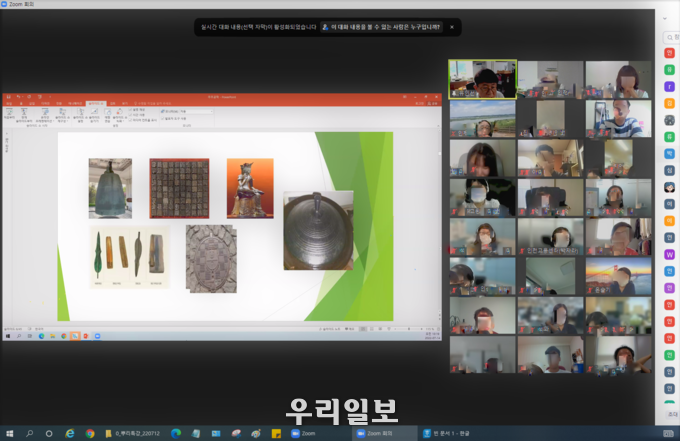Open the Slide Show ribbon tab
This screenshot has height=441, width=680.
point(95,103)
